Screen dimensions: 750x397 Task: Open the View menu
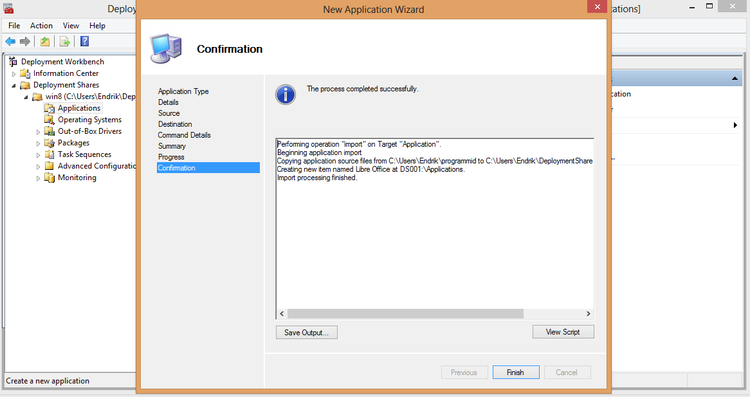71,25
